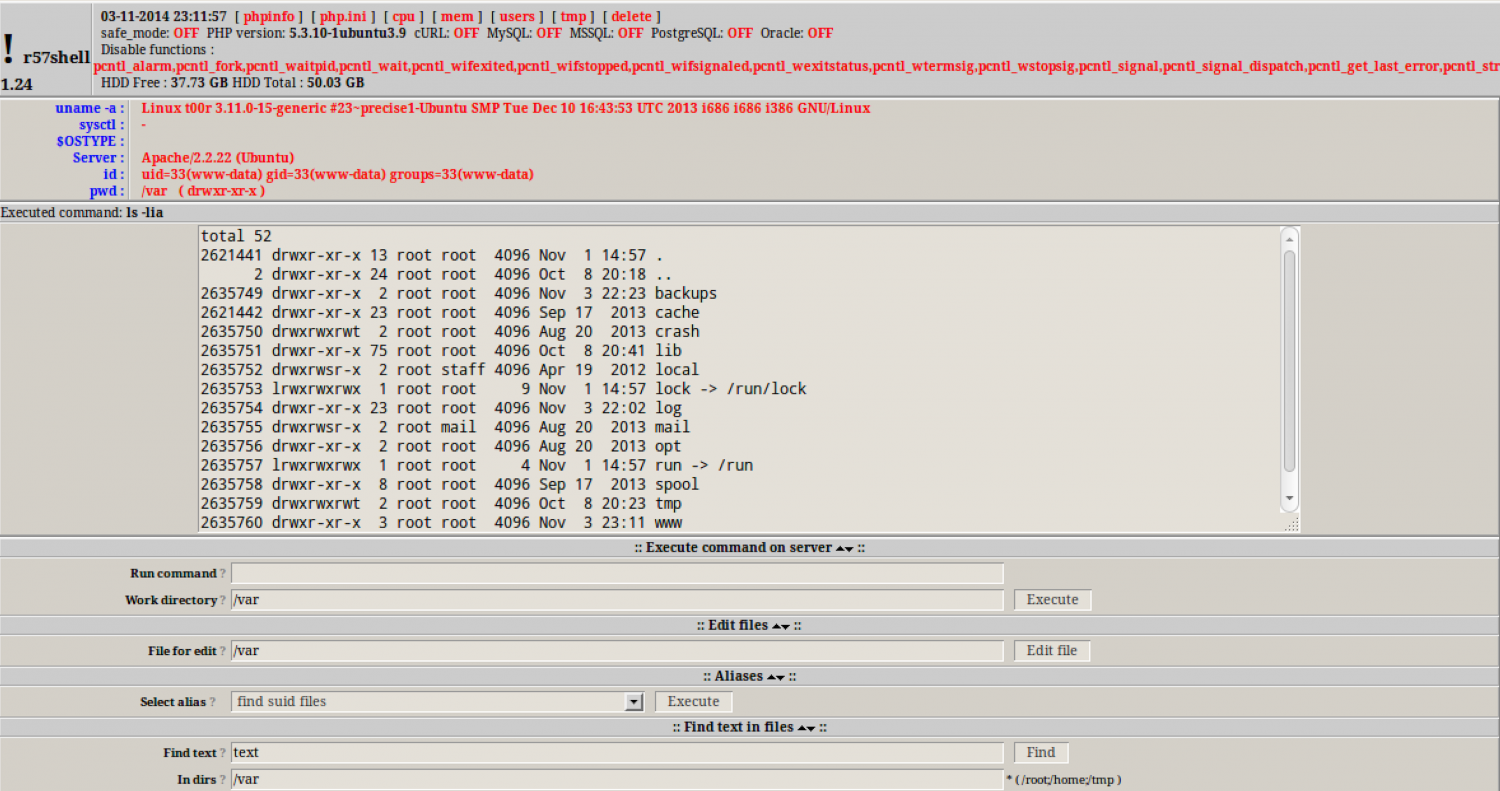The width and height of the screenshot is (1500, 791).
Task: Open the Select alias dropdown
Action: point(634,701)
